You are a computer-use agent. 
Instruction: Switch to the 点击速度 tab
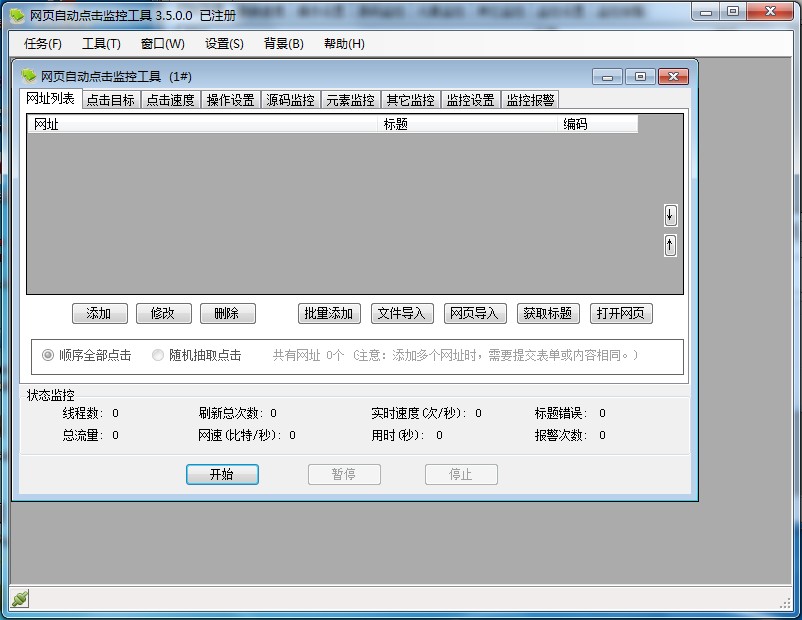170,100
